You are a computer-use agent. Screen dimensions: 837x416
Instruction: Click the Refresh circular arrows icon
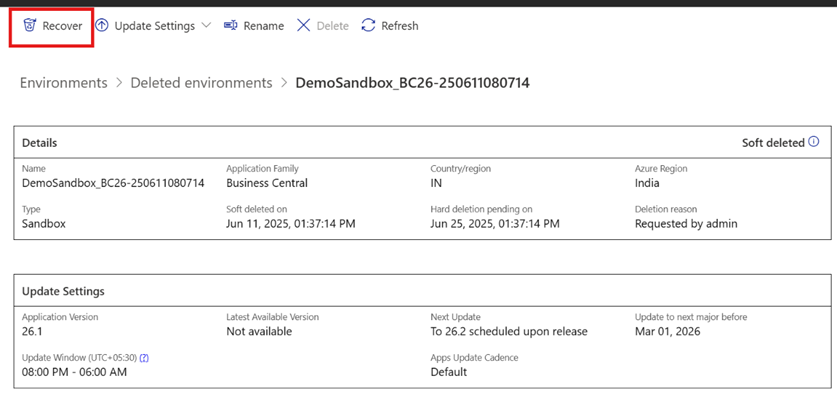tap(368, 26)
